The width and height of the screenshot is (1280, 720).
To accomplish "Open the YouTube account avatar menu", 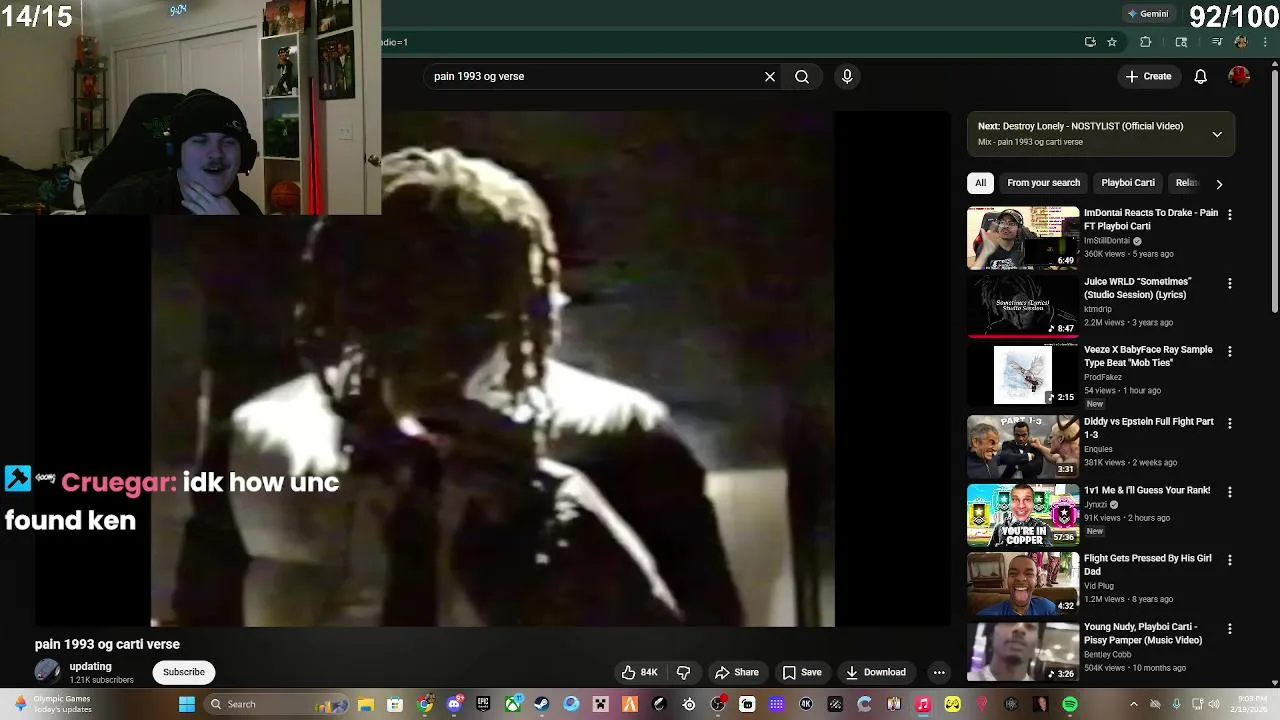I will point(1239,76).
